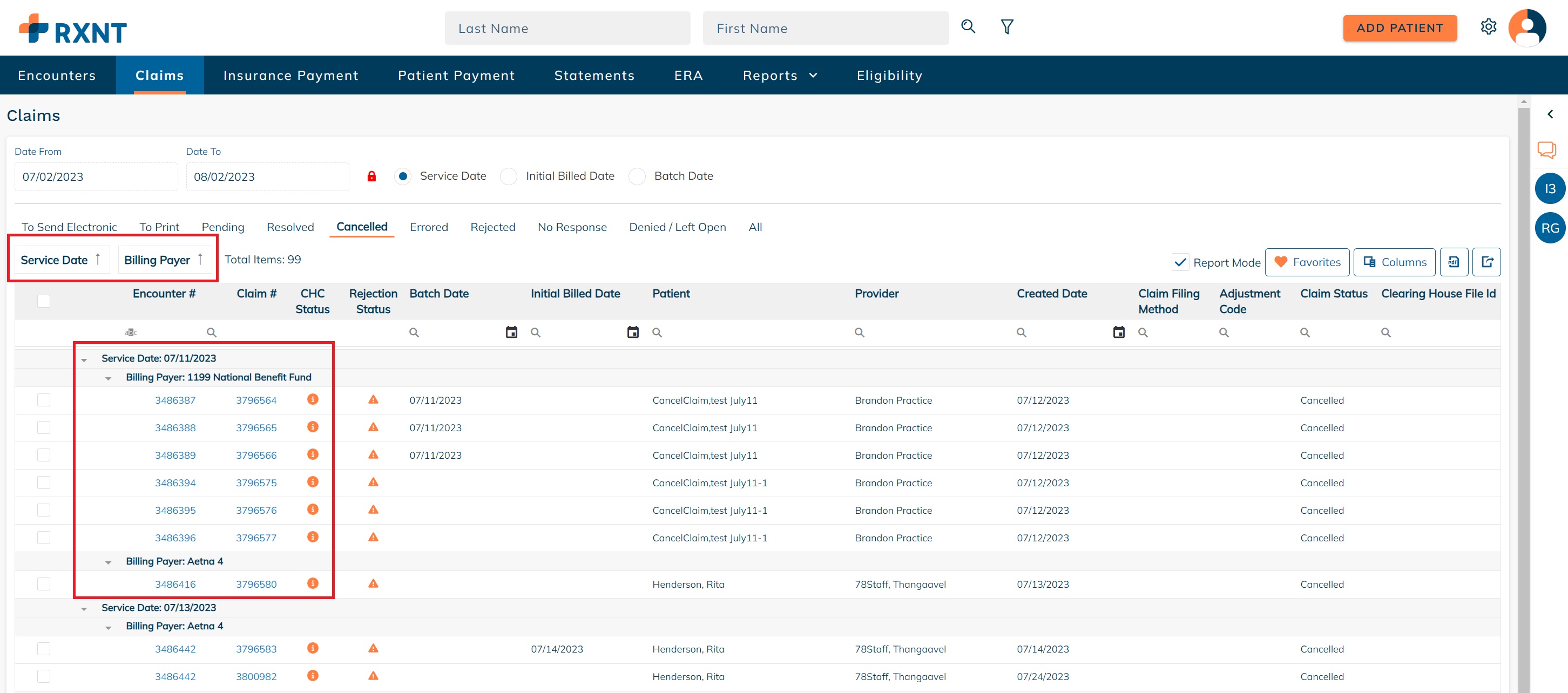The width and height of the screenshot is (1568, 693).
Task: Click the RG sidebar badge
Action: tap(1550, 228)
